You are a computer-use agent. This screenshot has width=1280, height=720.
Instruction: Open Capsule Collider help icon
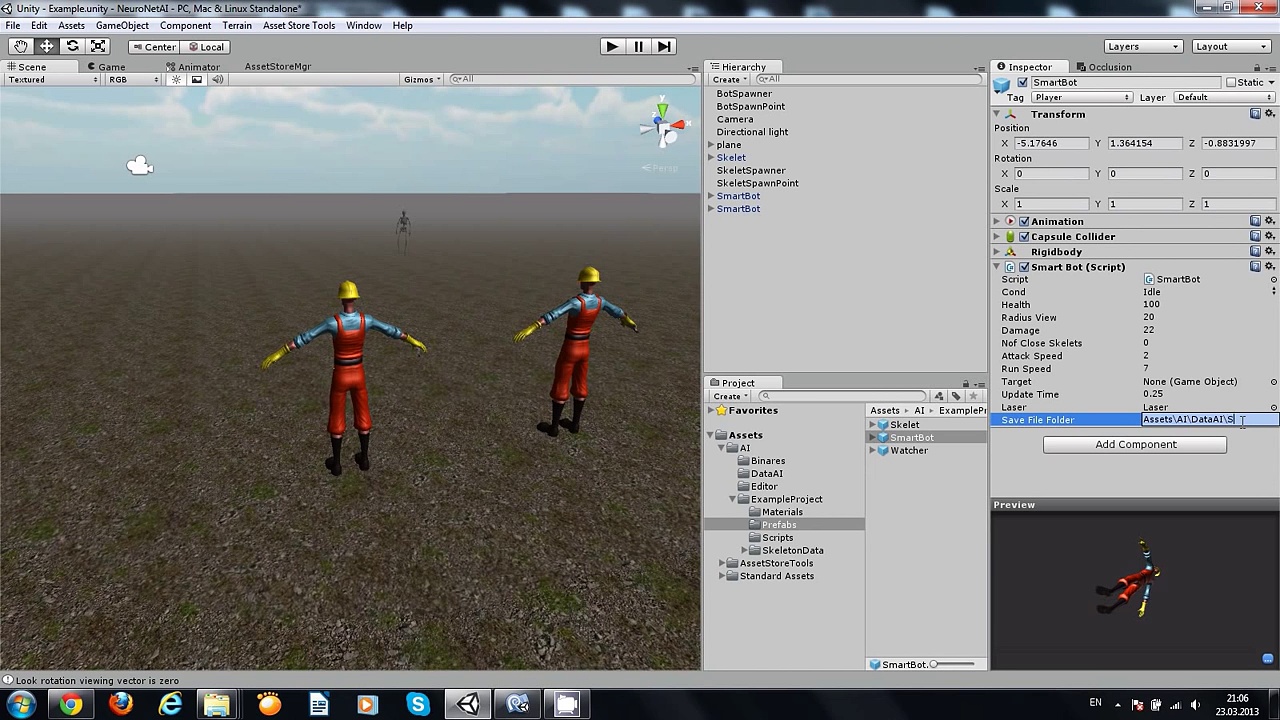click(x=1255, y=237)
